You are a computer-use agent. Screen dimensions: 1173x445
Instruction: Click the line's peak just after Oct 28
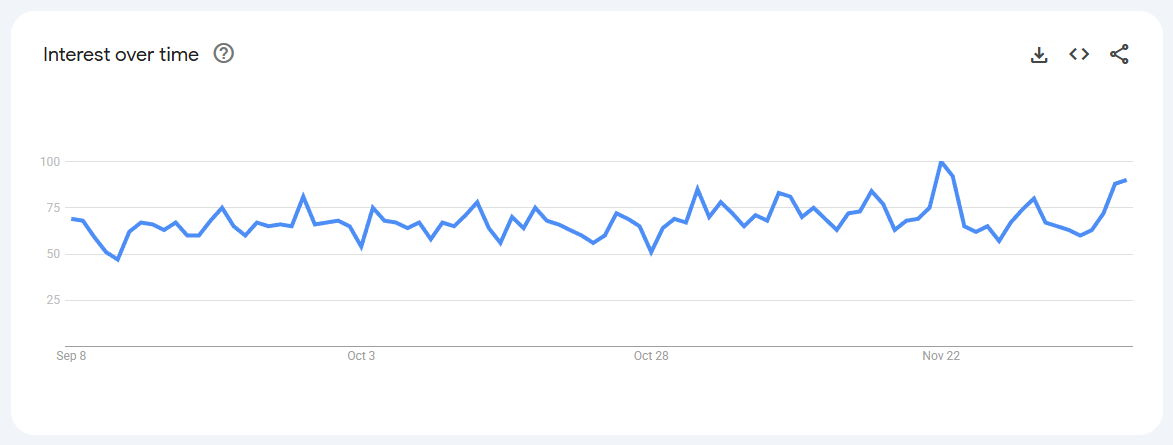point(697,188)
